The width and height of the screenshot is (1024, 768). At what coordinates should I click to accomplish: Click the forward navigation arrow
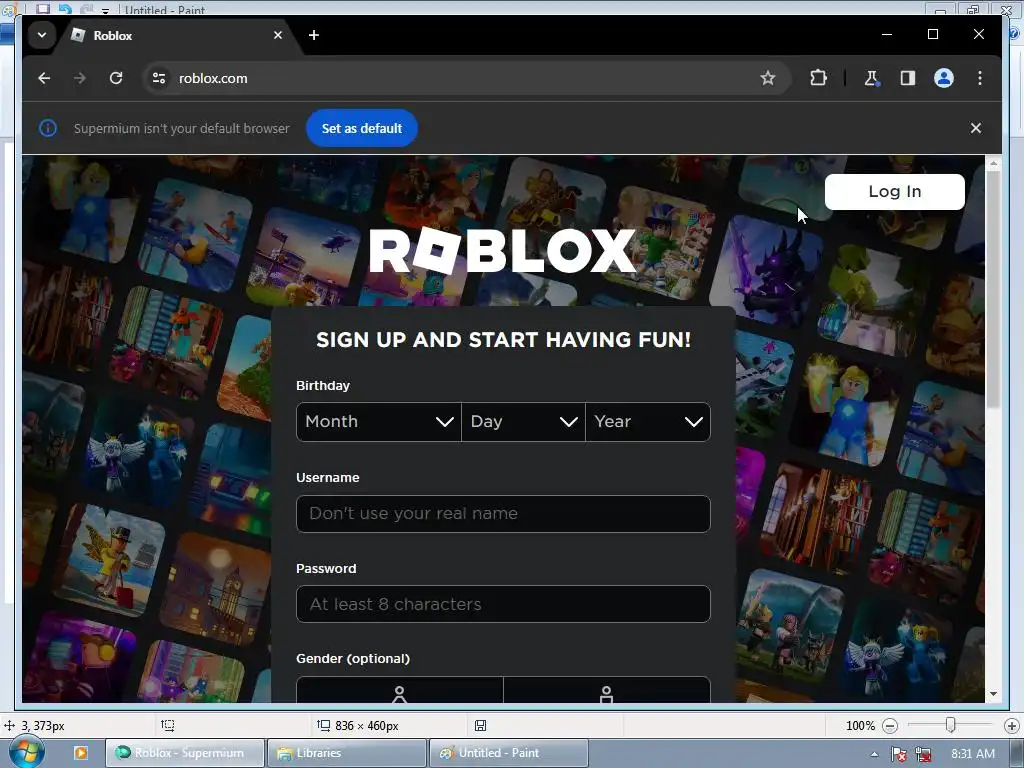(80, 78)
